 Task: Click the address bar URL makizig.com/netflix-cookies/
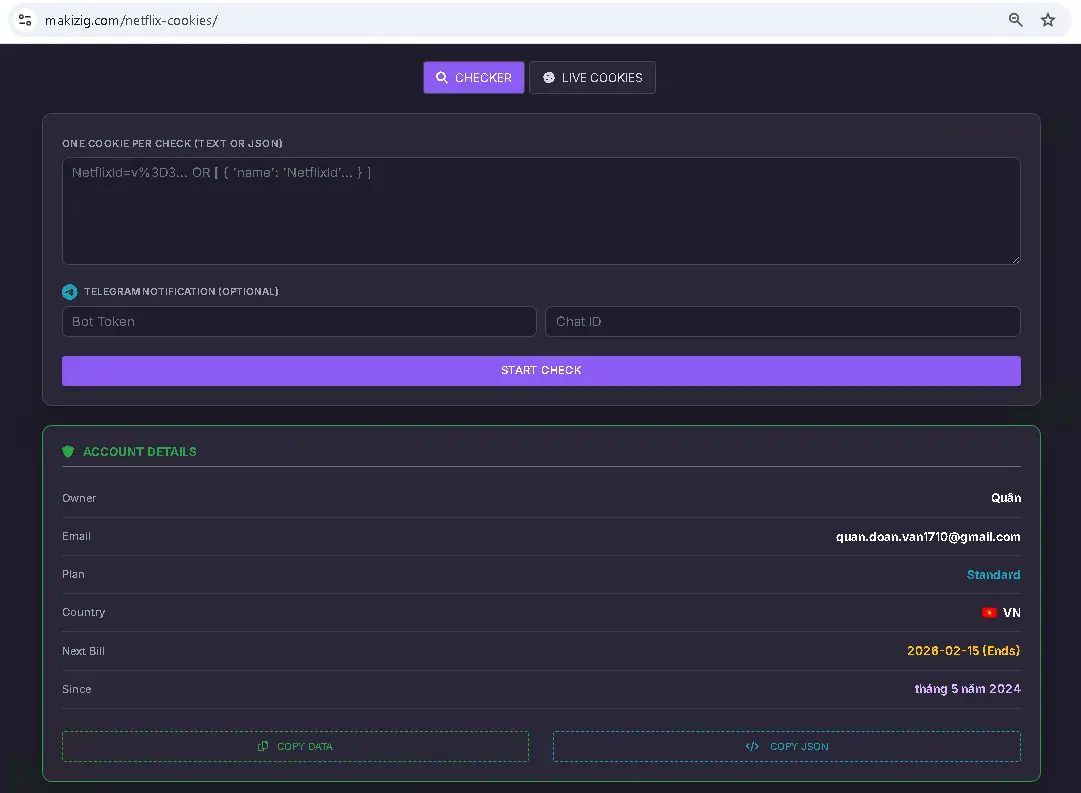click(x=131, y=21)
